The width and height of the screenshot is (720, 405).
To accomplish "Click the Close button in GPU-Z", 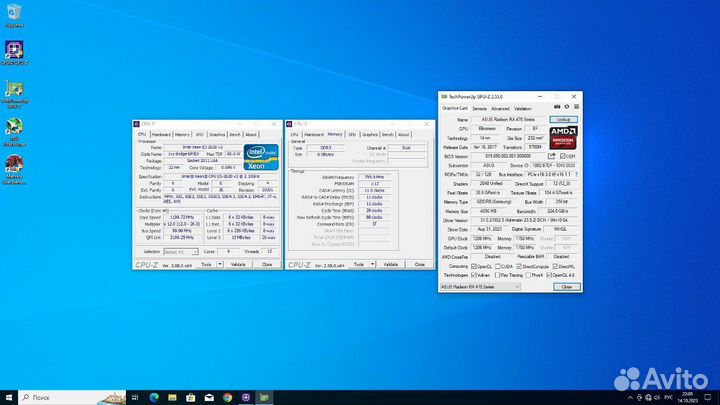I will click(567, 287).
